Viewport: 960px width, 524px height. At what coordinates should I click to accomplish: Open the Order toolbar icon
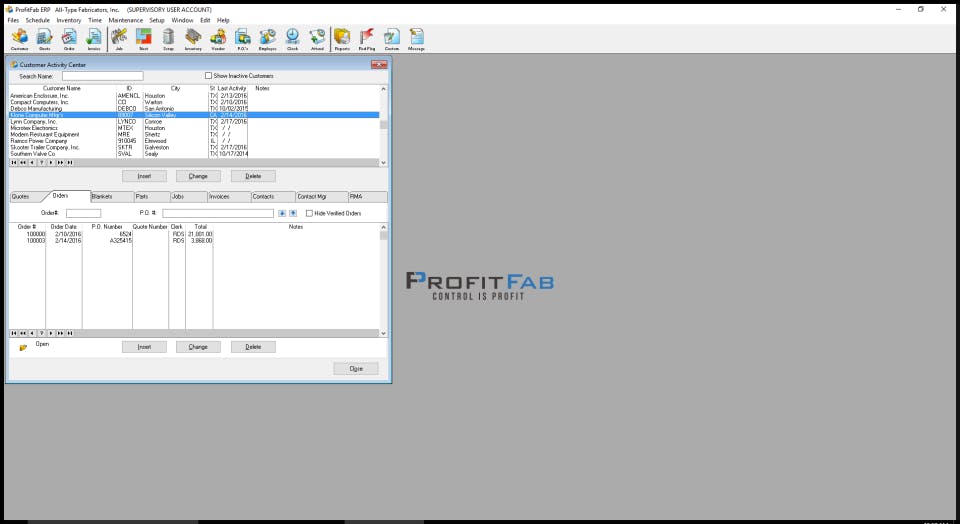[x=69, y=39]
